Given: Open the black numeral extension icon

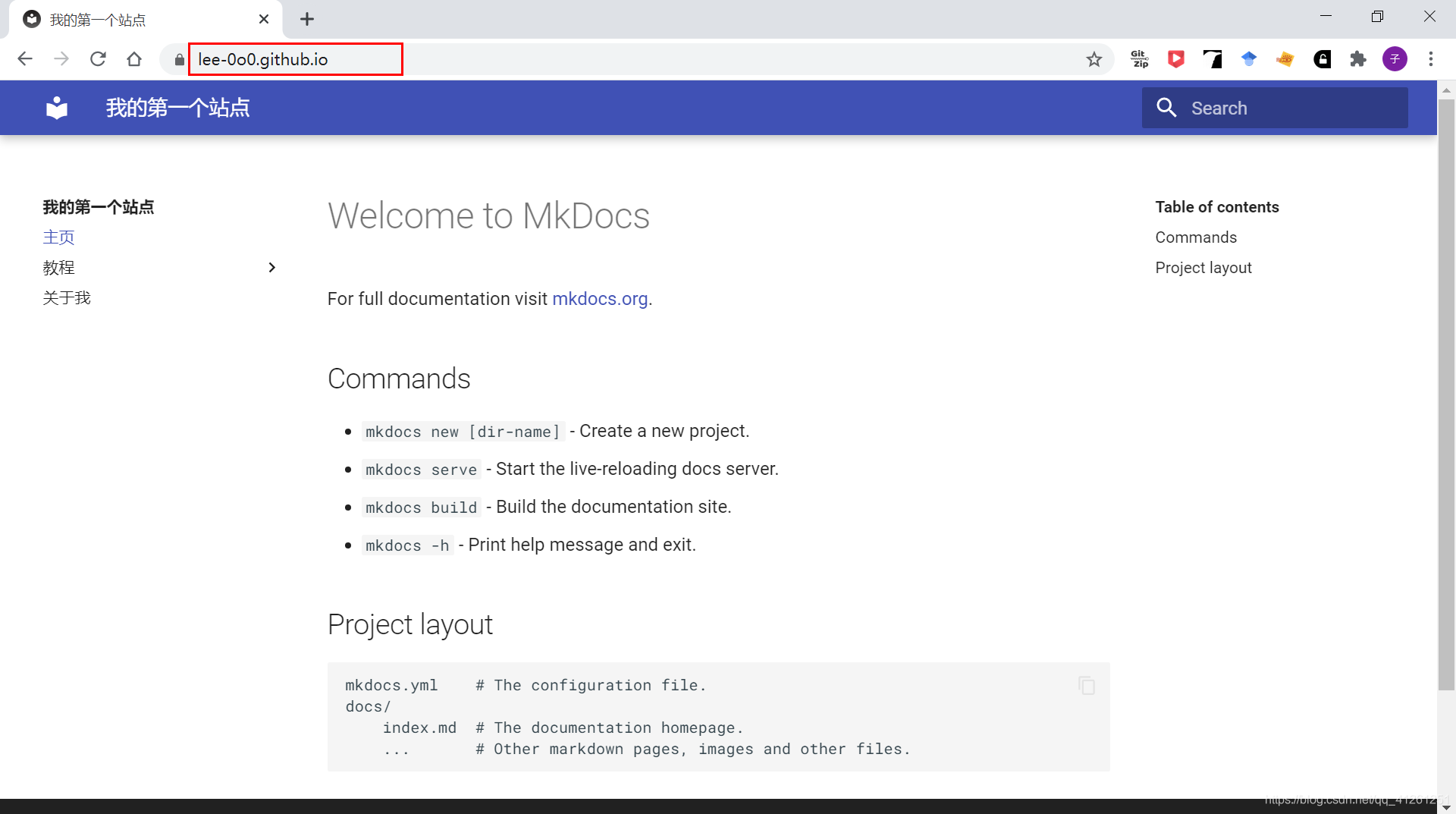Looking at the screenshot, I should click(1213, 59).
